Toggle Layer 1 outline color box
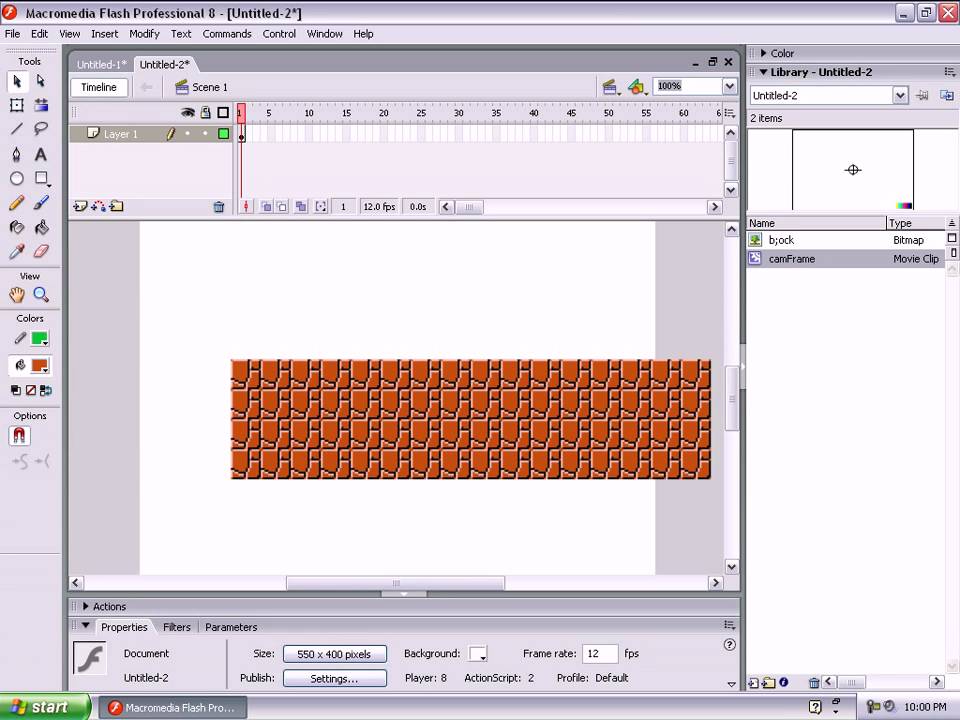Image resolution: width=960 pixels, height=720 pixels. tap(223, 134)
